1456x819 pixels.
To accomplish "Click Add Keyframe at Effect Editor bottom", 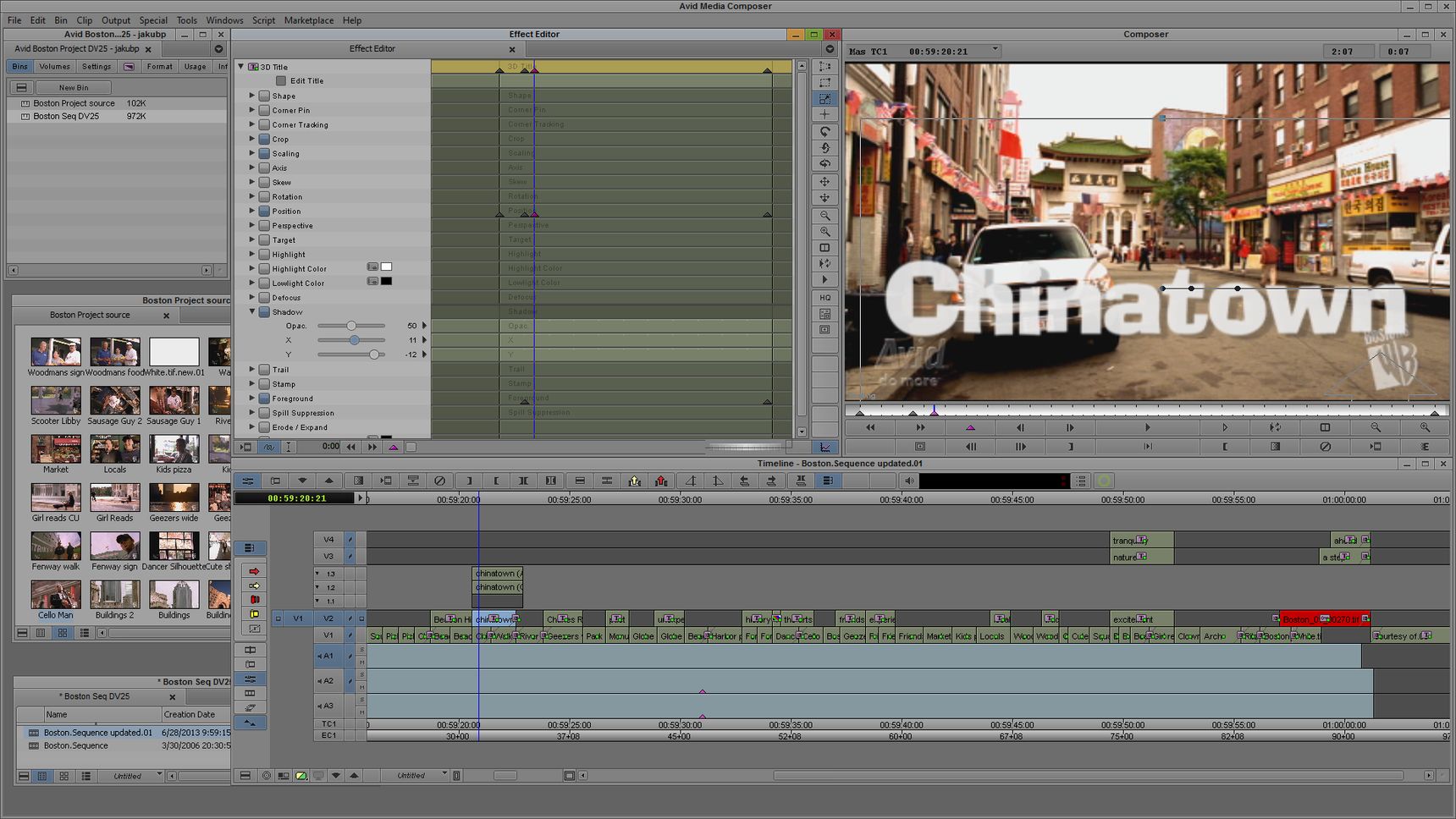I will (x=393, y=447).
